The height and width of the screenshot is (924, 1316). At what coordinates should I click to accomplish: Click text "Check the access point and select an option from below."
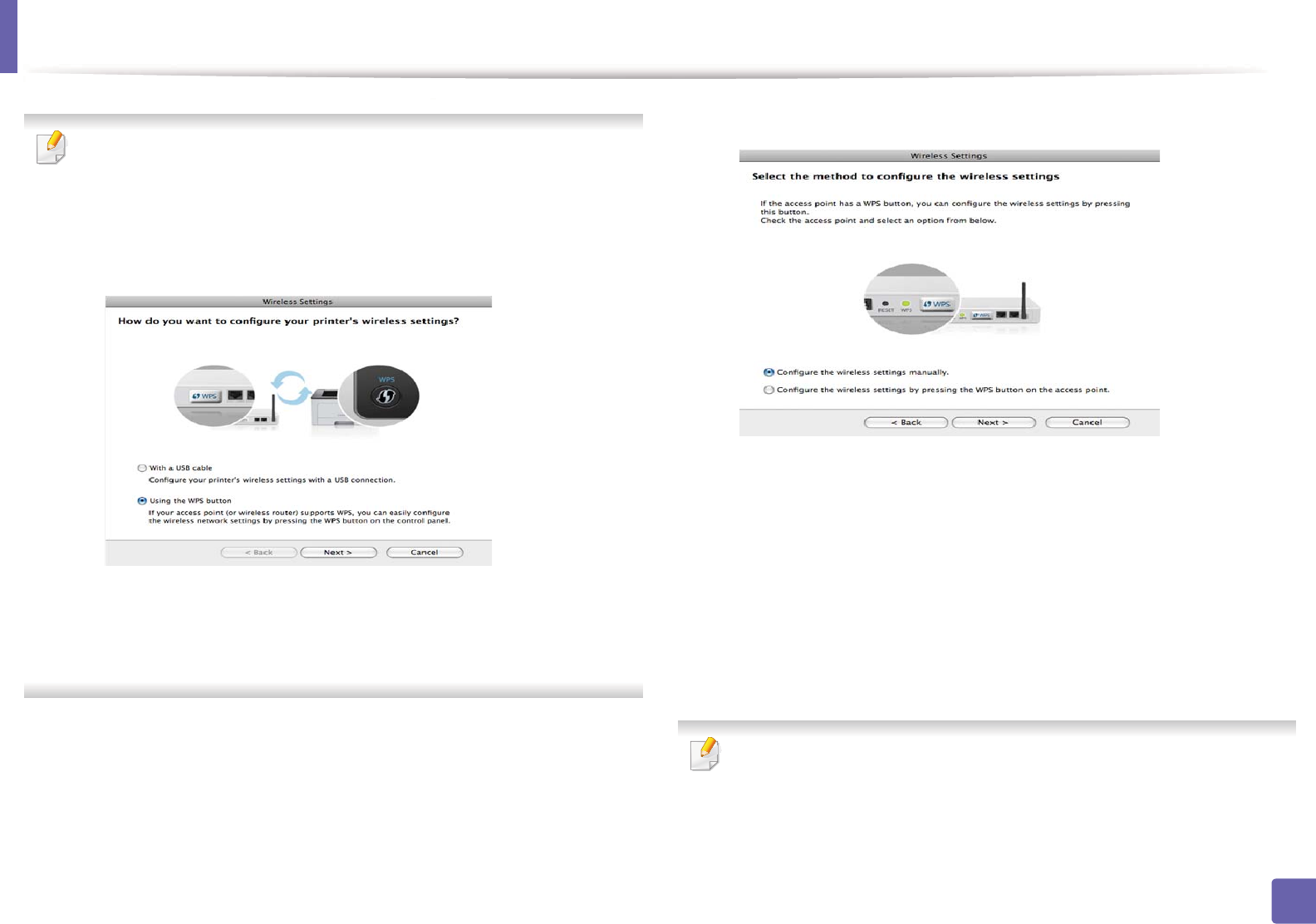(878, 221)
